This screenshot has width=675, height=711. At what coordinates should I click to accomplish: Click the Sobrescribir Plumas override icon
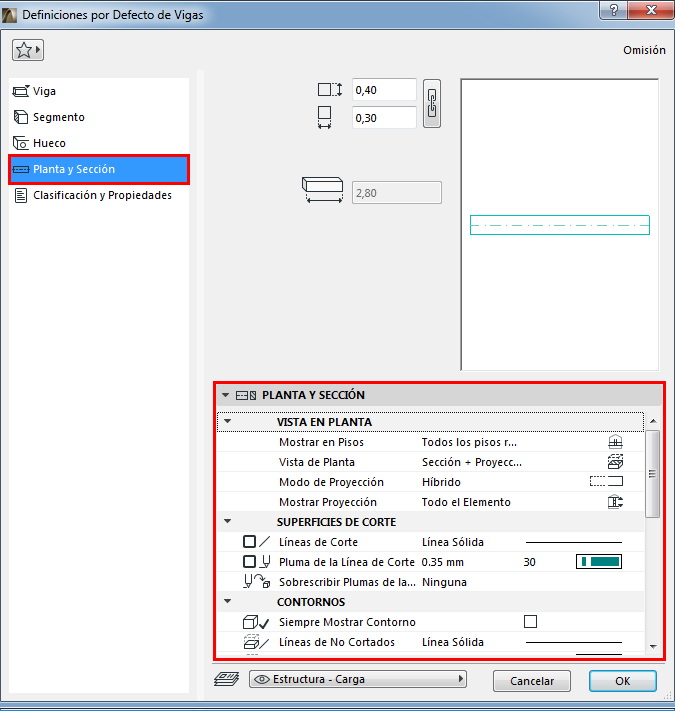pyautogui.click(x=257, y=581)
